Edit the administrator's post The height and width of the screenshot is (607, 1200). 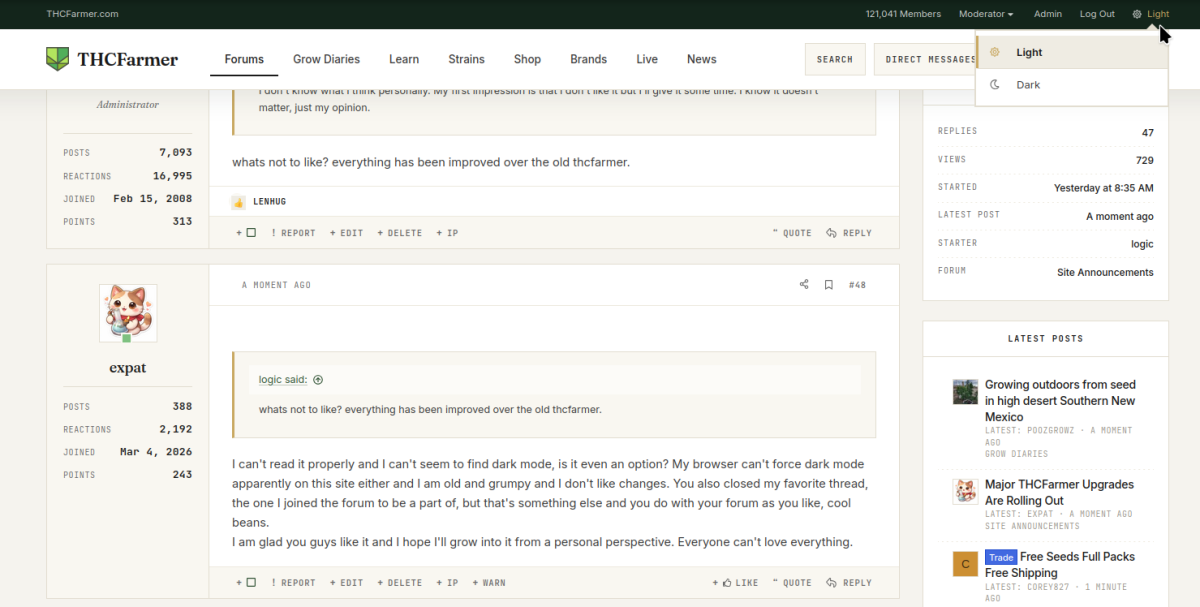pos(346,233)
